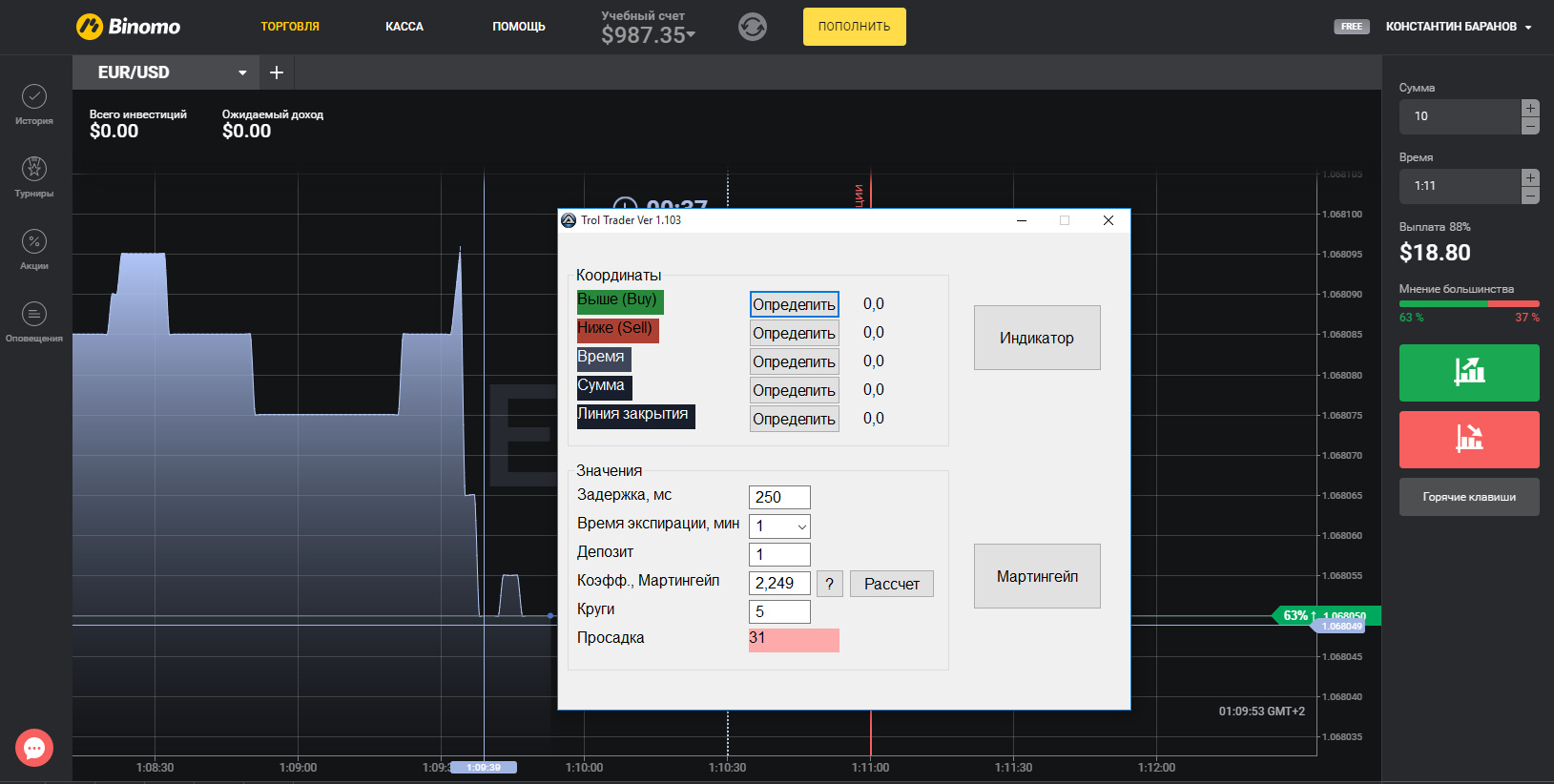This screenshot has width=1554, height=784.
Task: Open the History sidebar icon
Action: [x=34, y=97]
